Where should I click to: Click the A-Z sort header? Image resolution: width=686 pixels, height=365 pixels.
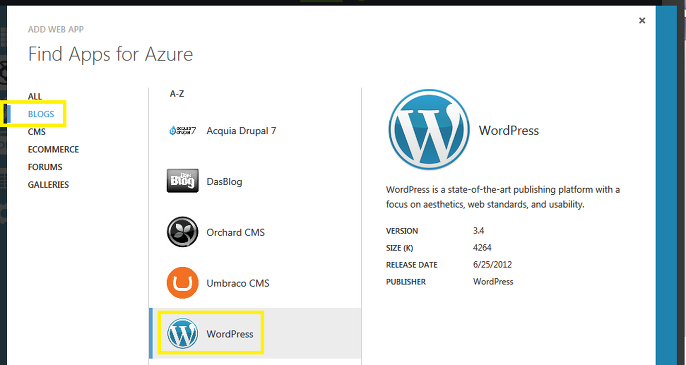177,94
